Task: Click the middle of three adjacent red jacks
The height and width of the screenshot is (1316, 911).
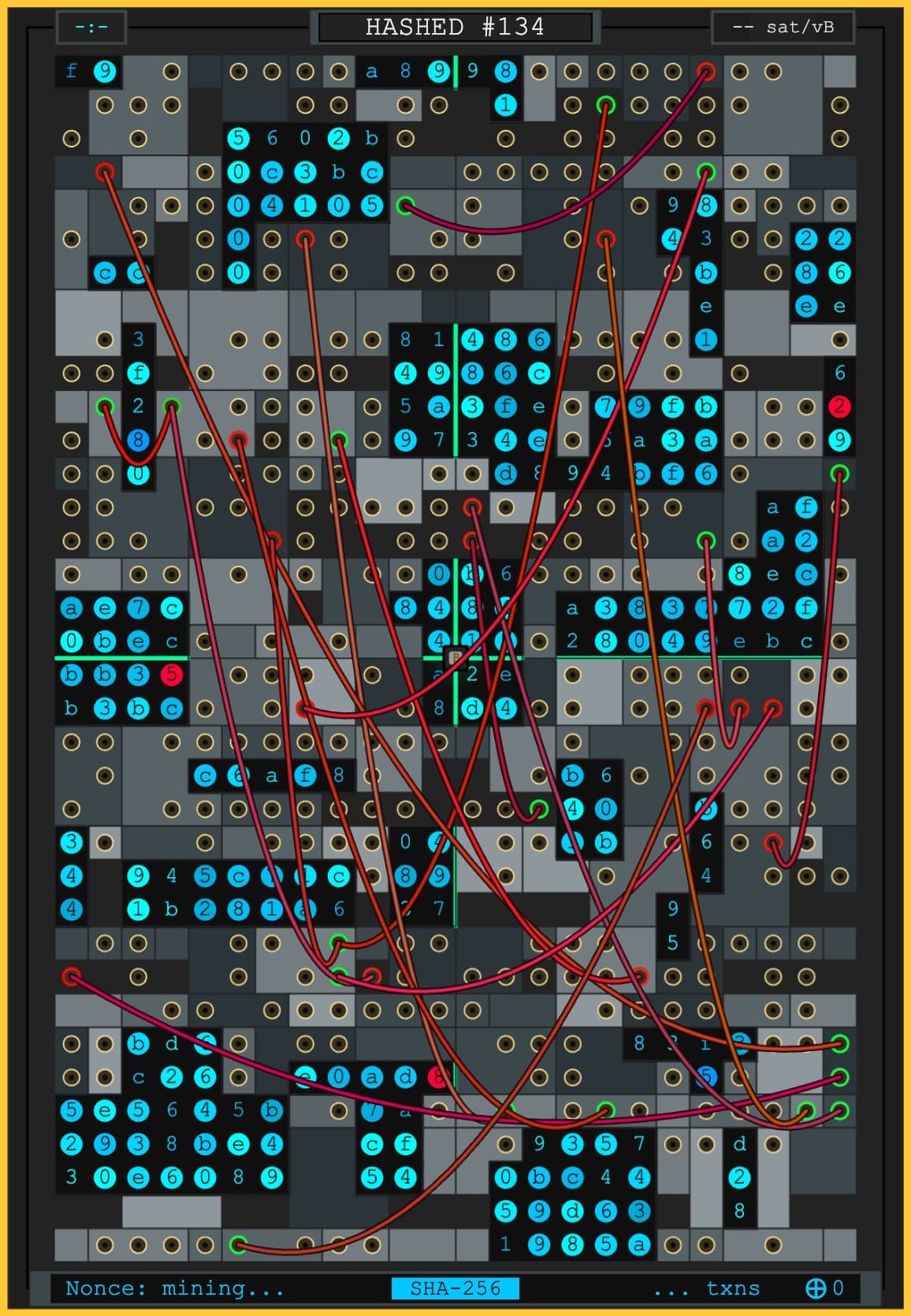Action: (x=739, y=708)
